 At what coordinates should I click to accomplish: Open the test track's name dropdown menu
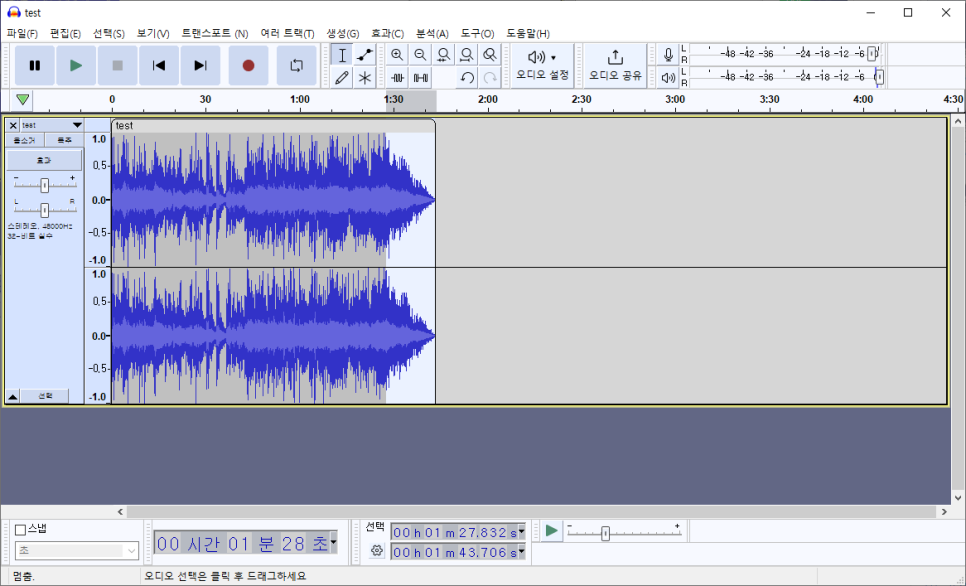(77, 125)
